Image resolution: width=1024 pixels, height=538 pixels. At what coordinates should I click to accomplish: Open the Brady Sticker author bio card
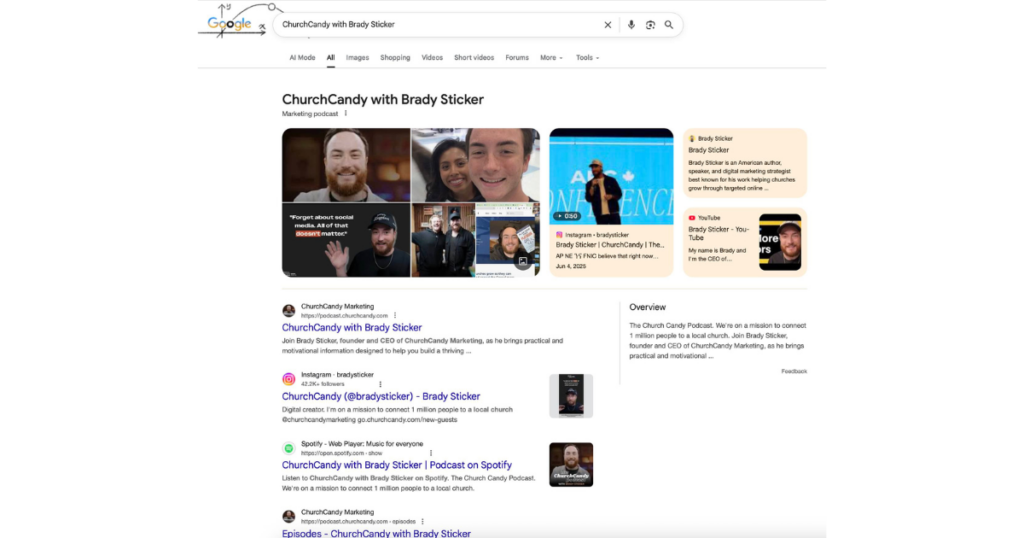745,163
